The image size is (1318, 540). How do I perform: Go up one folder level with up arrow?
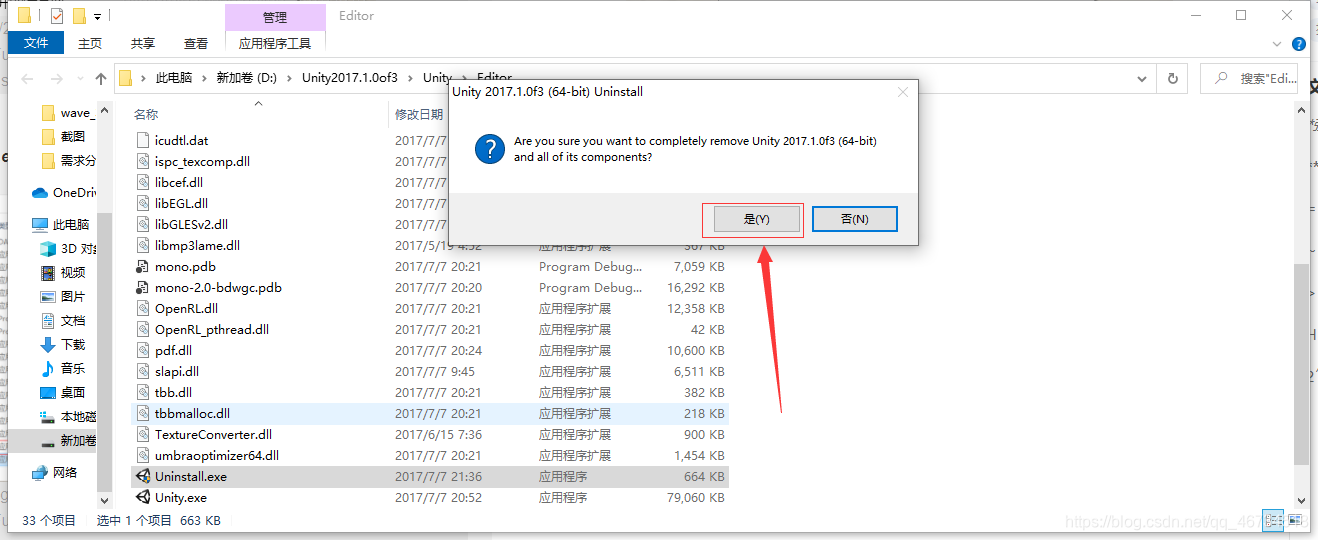[101, 78]
